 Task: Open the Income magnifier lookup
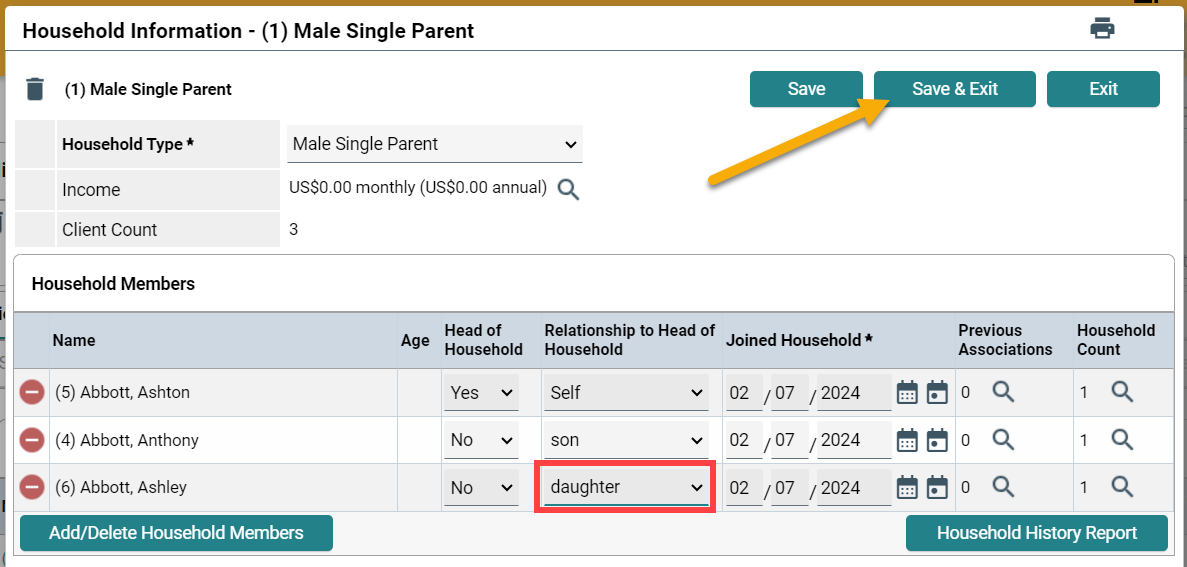(x=568, y=189)
